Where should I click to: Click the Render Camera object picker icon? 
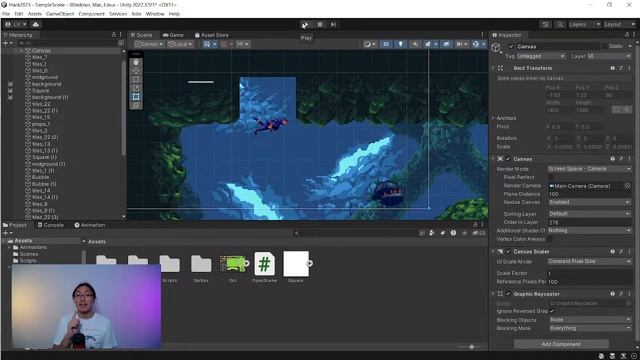[627, 186]
